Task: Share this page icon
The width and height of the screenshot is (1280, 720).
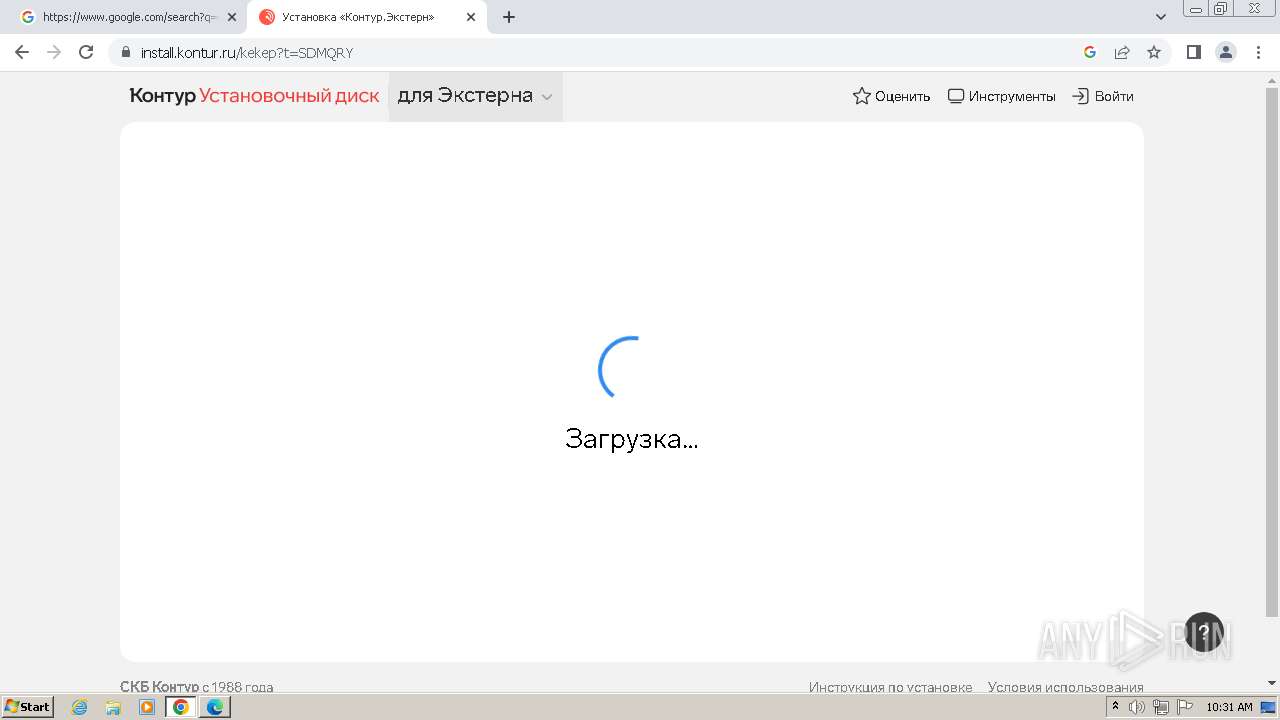Action: (x=1122, y=52)
